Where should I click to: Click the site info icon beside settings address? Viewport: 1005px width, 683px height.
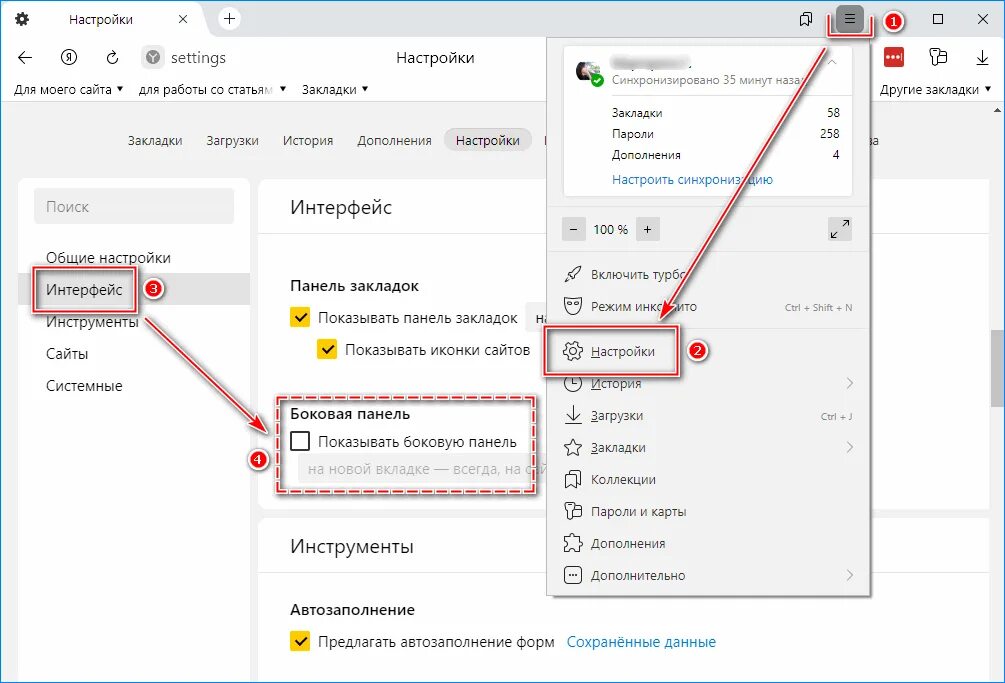153,58
